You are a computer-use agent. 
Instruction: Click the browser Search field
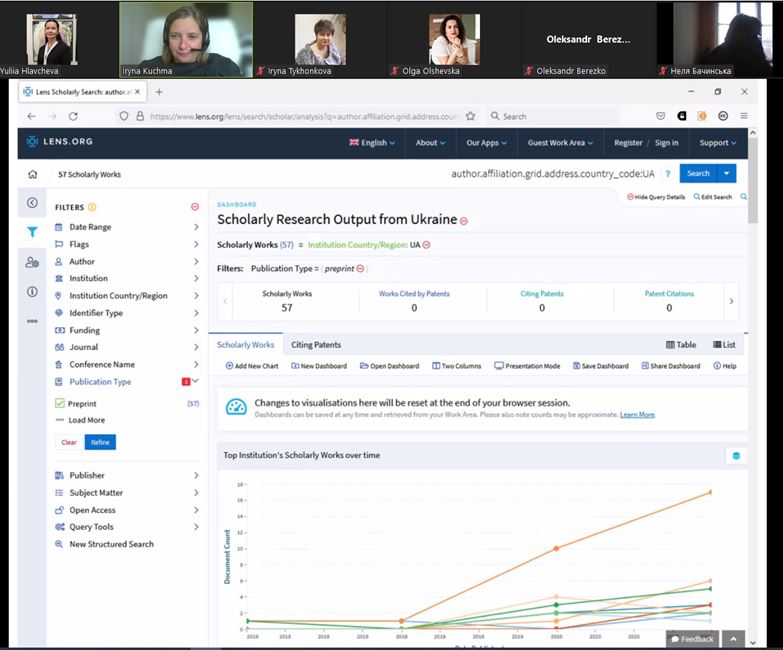pos(552,116)
